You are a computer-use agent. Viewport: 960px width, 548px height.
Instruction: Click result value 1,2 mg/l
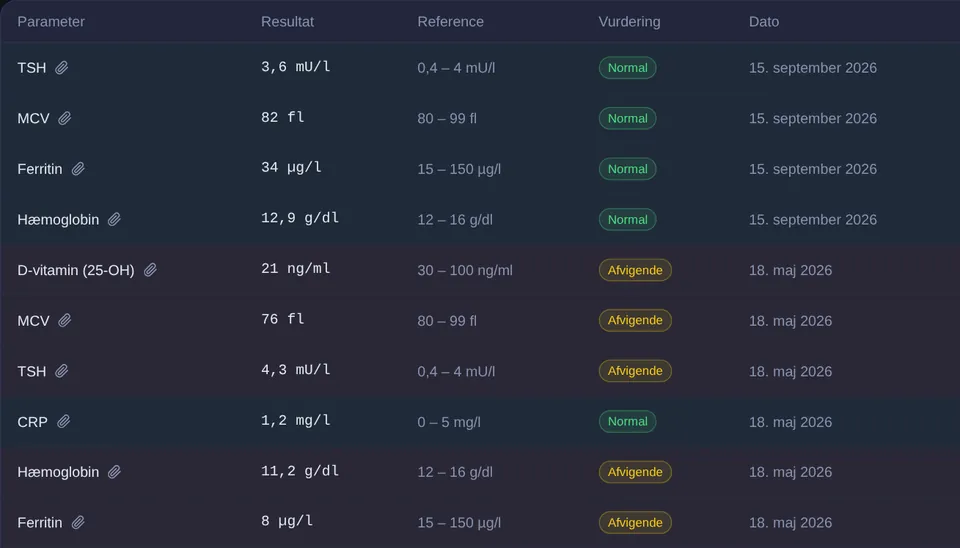(x=296, y=420)
